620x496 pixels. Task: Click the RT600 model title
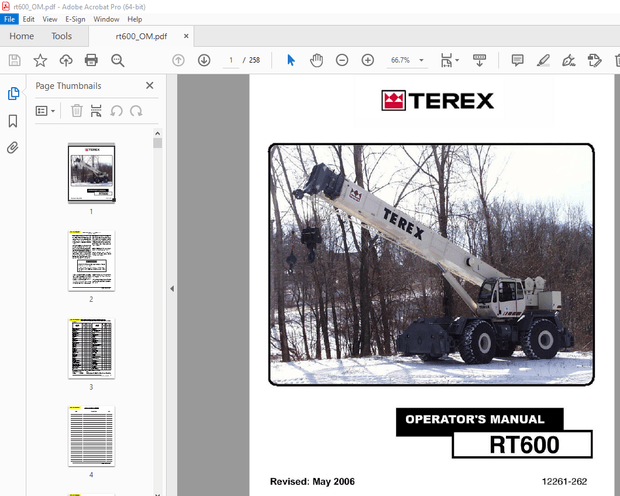(524, 445)
